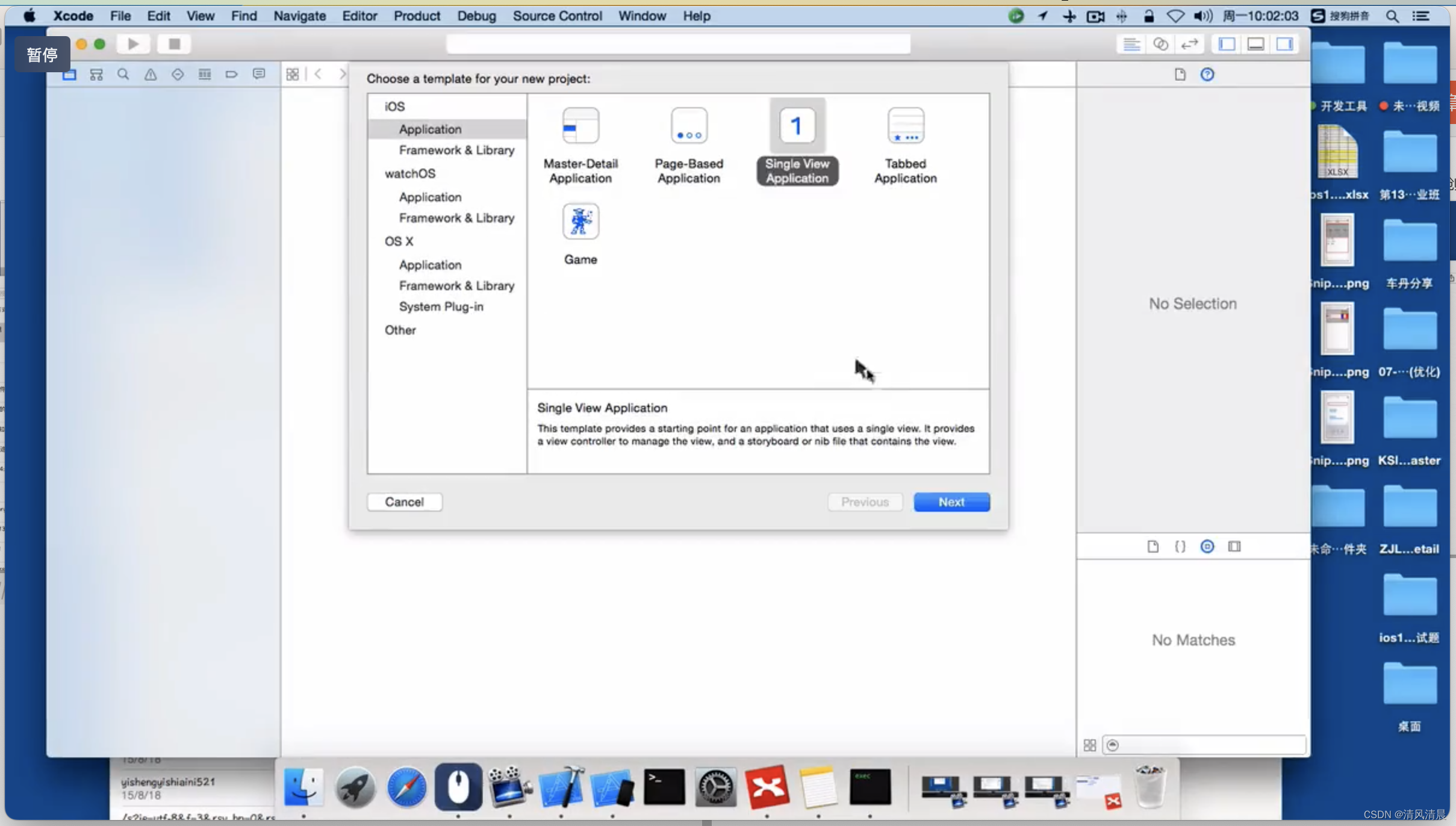Select Framework & Library under watchOS
Image resolution: width=1456 pixels, height=826 pixels.
(x=456, y=218)
